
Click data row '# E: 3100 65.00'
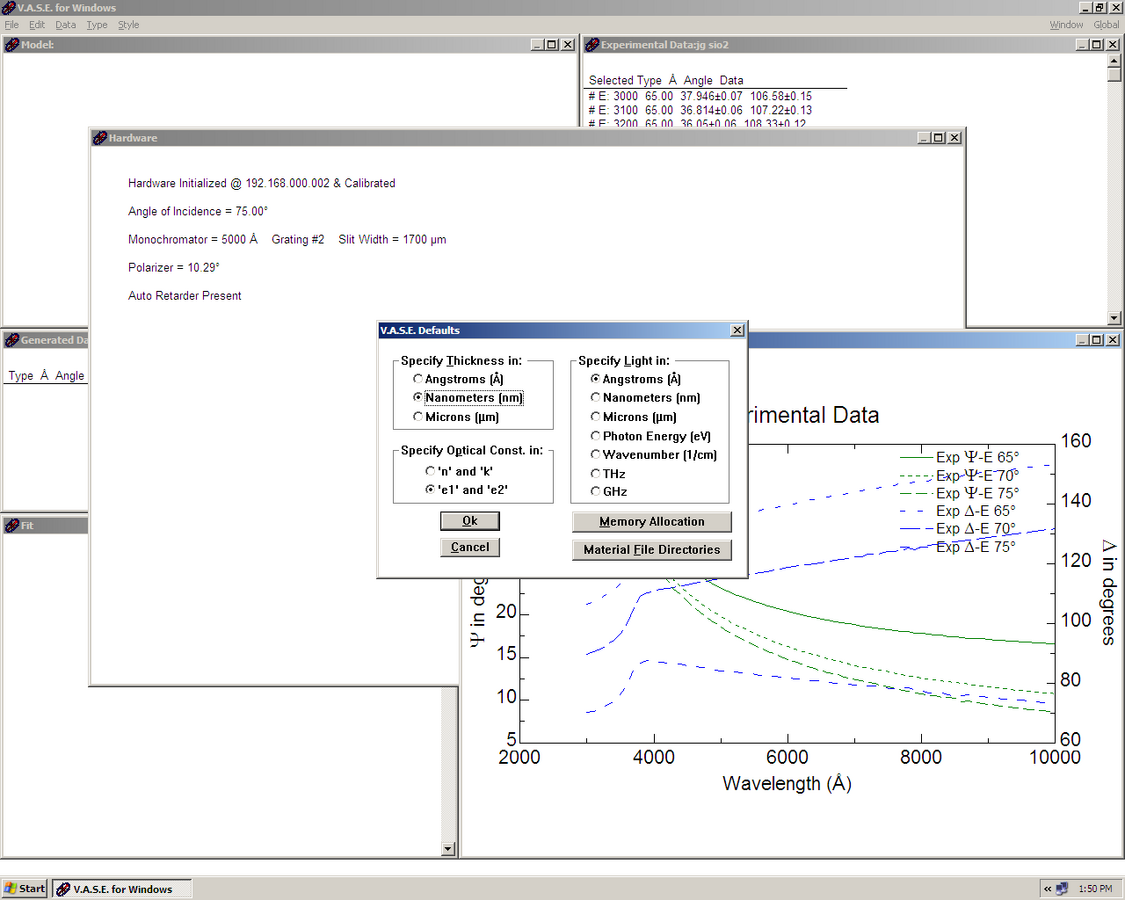pos(700,111)
